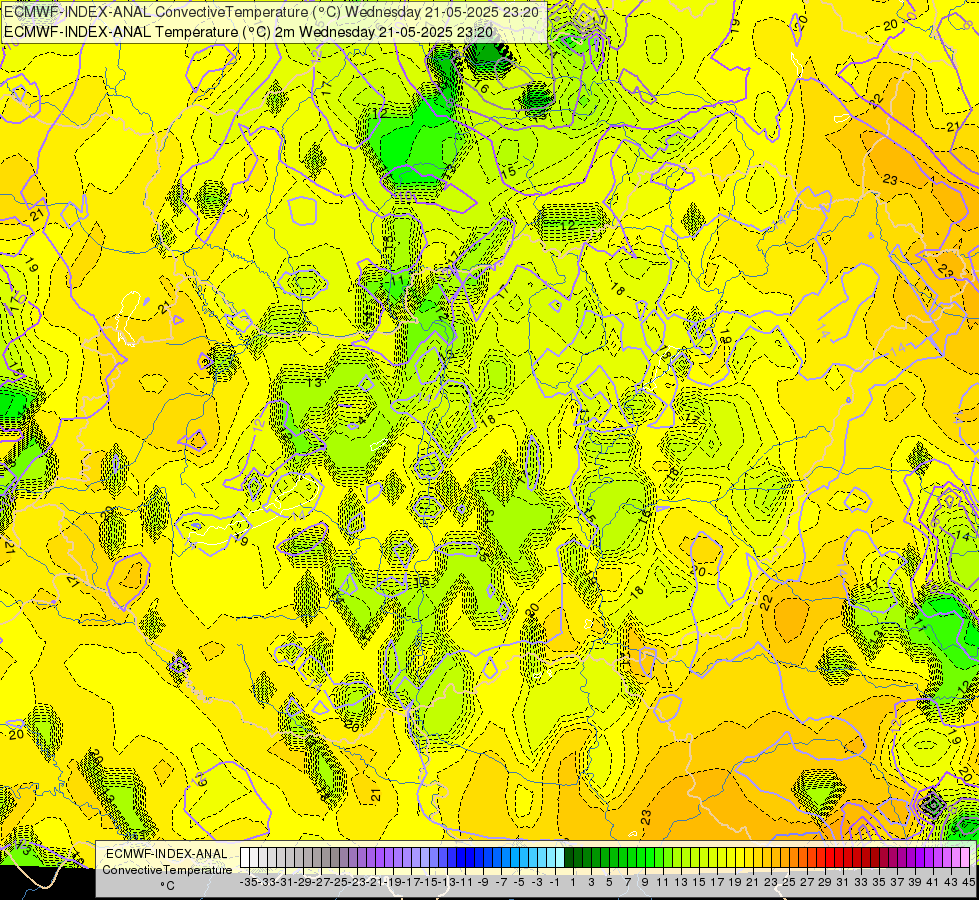The height and width of the screenshot is (900, 979).
Task: Click the Temperature 2m title line
Action: [248, 31]
